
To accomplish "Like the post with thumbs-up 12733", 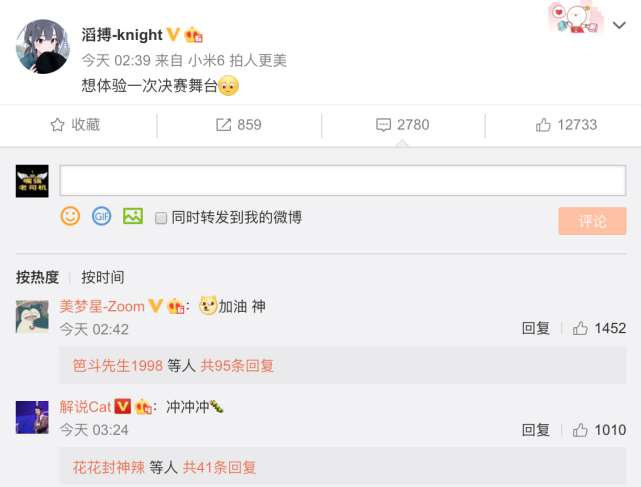I will (x=543, y=125).
